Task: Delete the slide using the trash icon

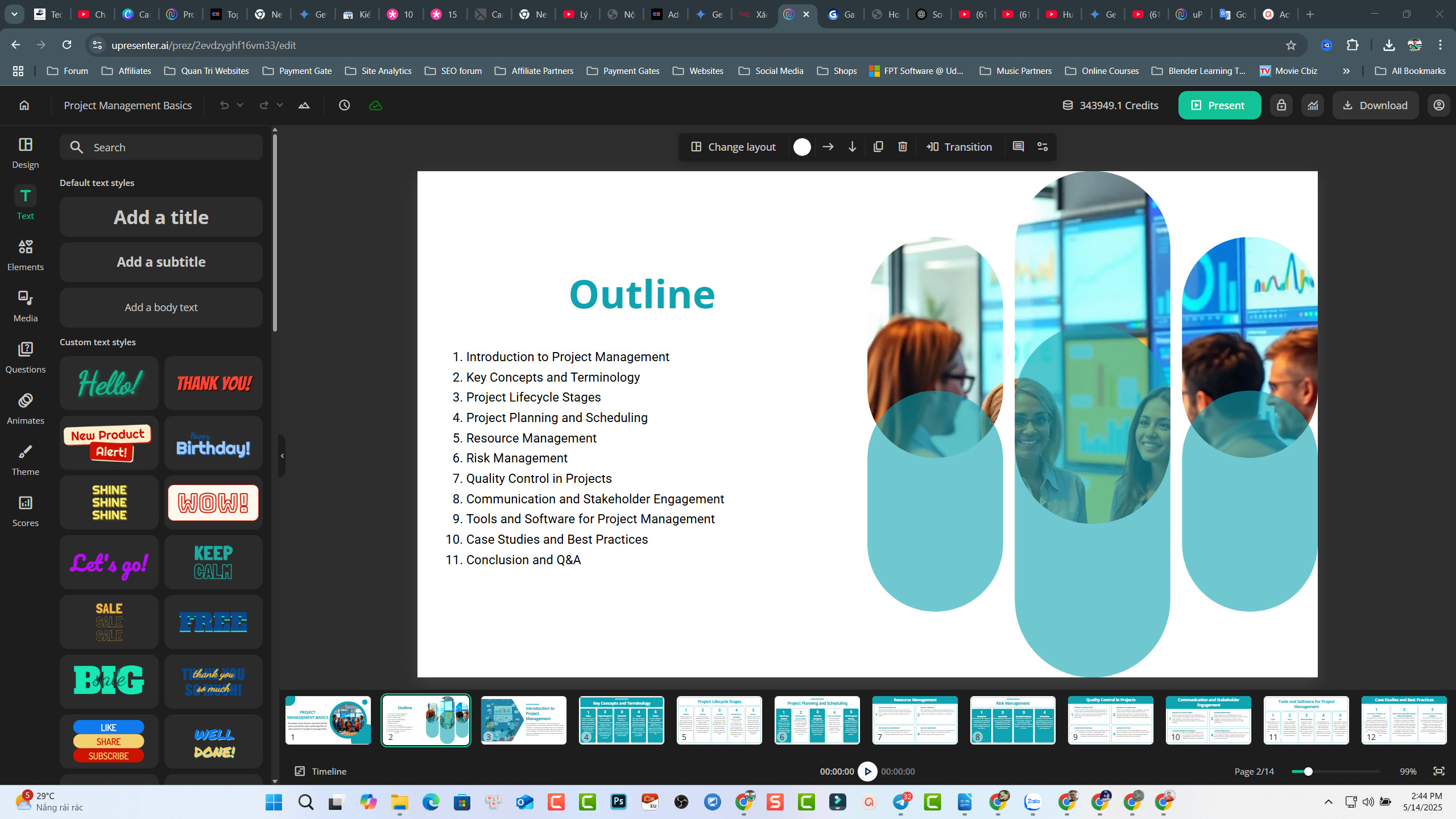Action: pyautogui.click(x=902, y=147)
